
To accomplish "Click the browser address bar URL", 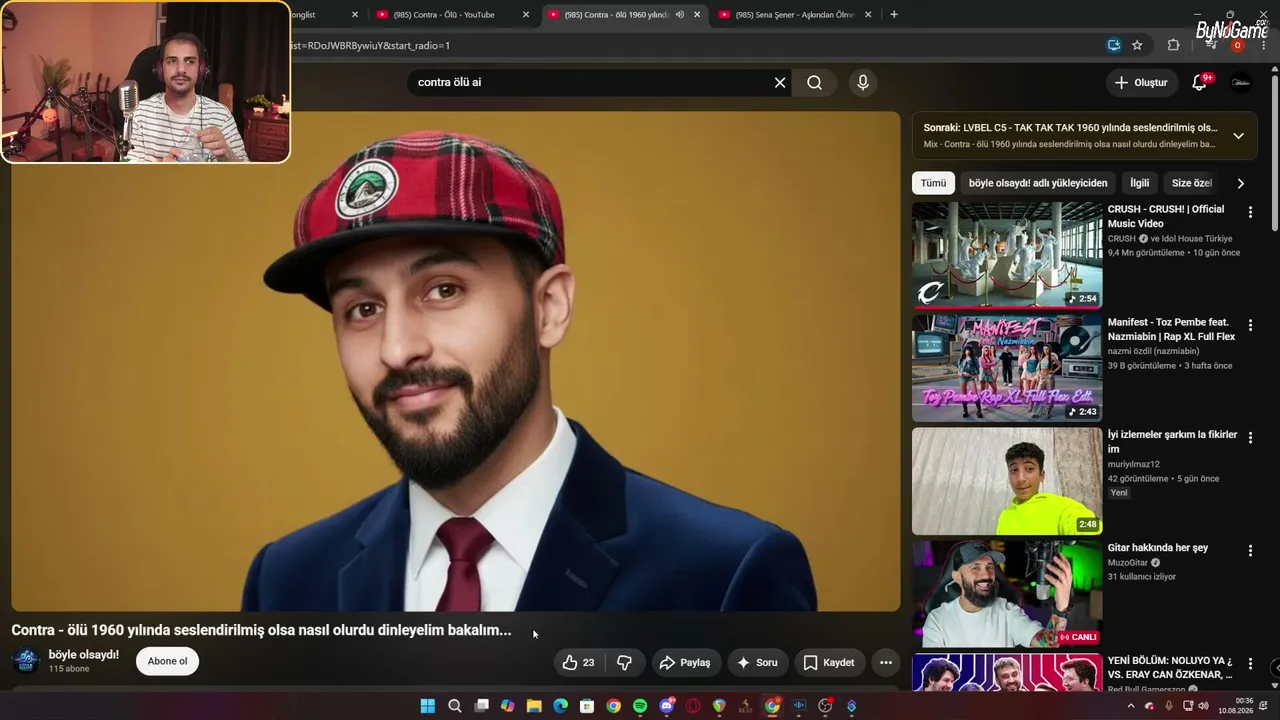I will coord(370,45).
